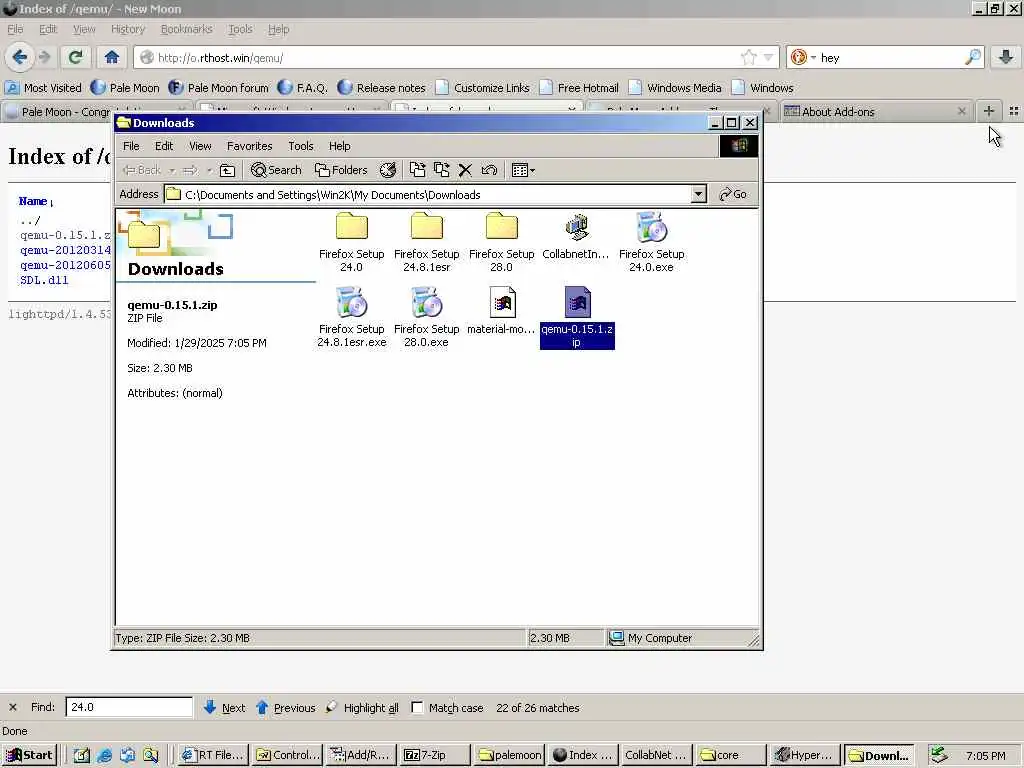Close the find bar

pyautogui.click(x=12, y=707)
